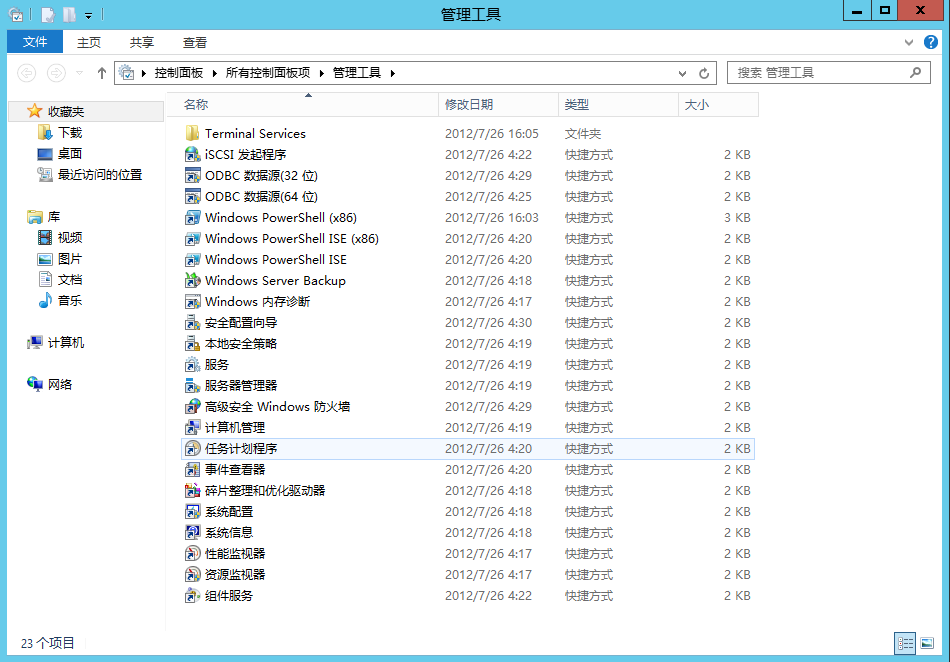
Task: Select the Windows PowerShell ISE row text
Action: click(x=276, y=259)
